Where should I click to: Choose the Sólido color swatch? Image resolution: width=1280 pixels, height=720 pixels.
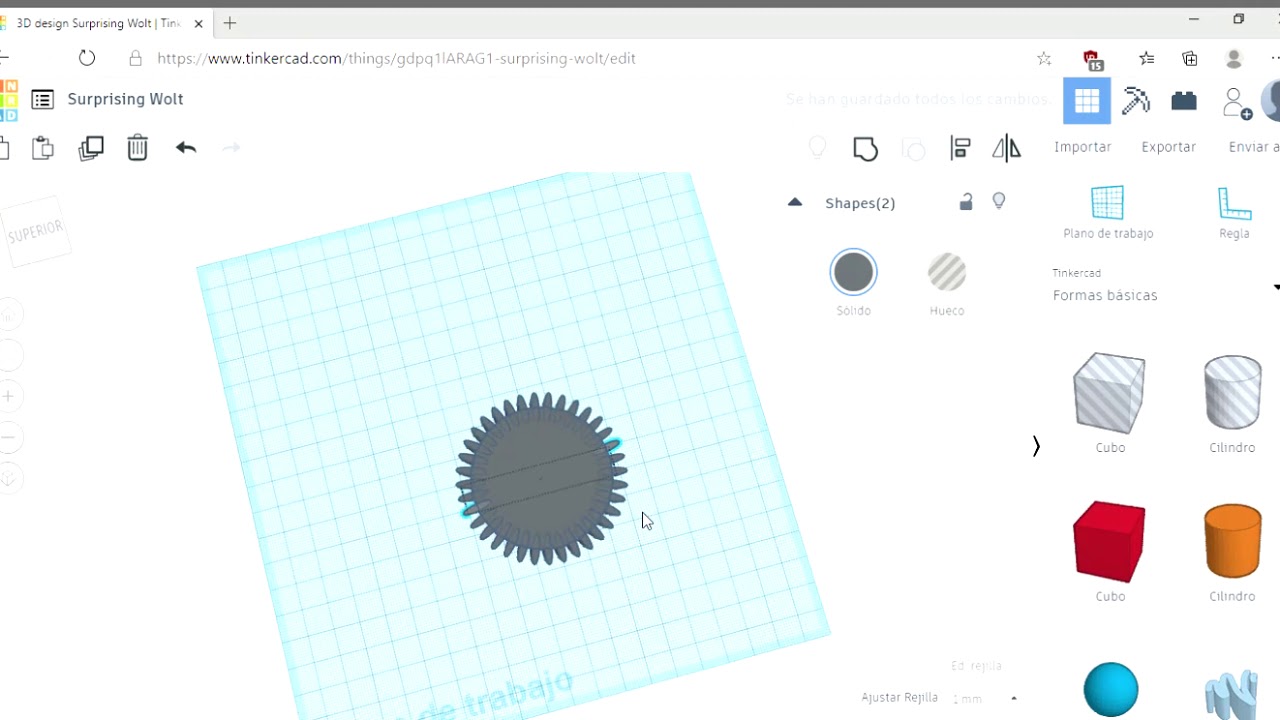click(x=853, y=272)
